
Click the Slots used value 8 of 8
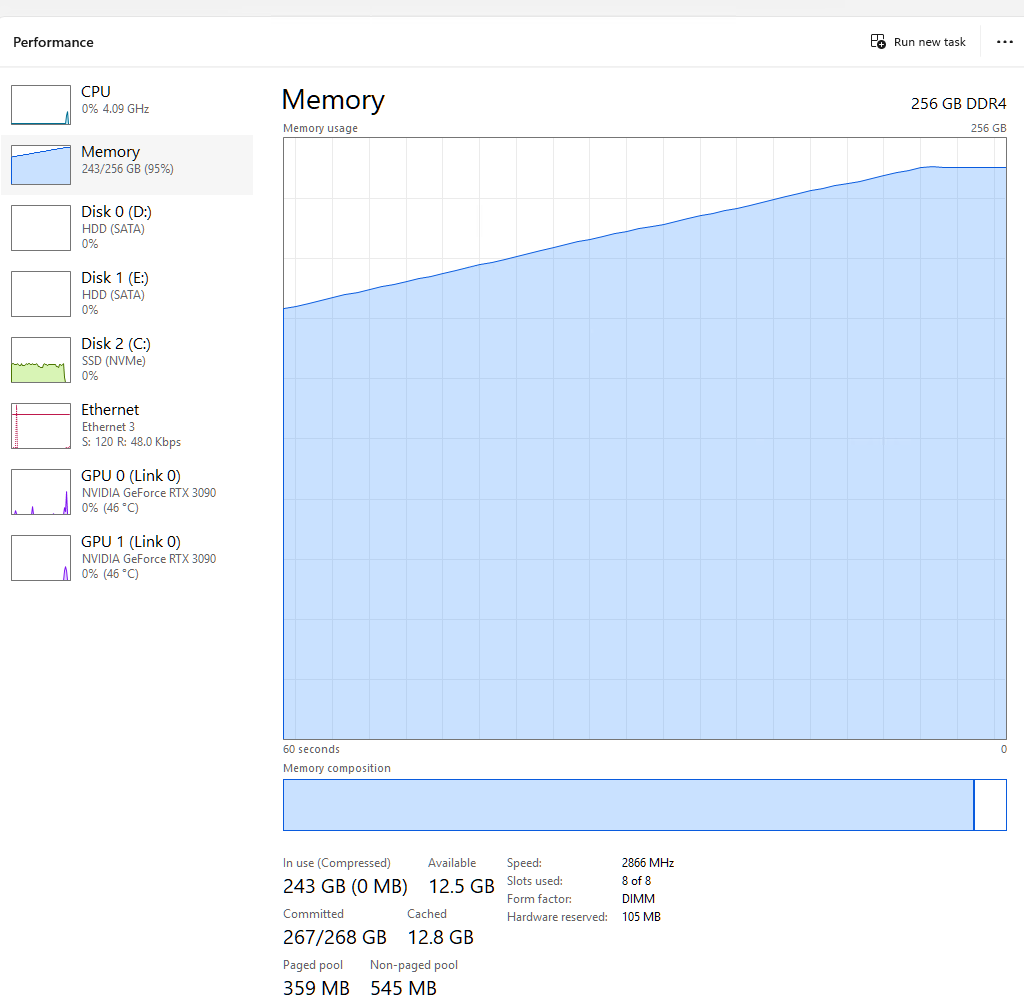636,881
